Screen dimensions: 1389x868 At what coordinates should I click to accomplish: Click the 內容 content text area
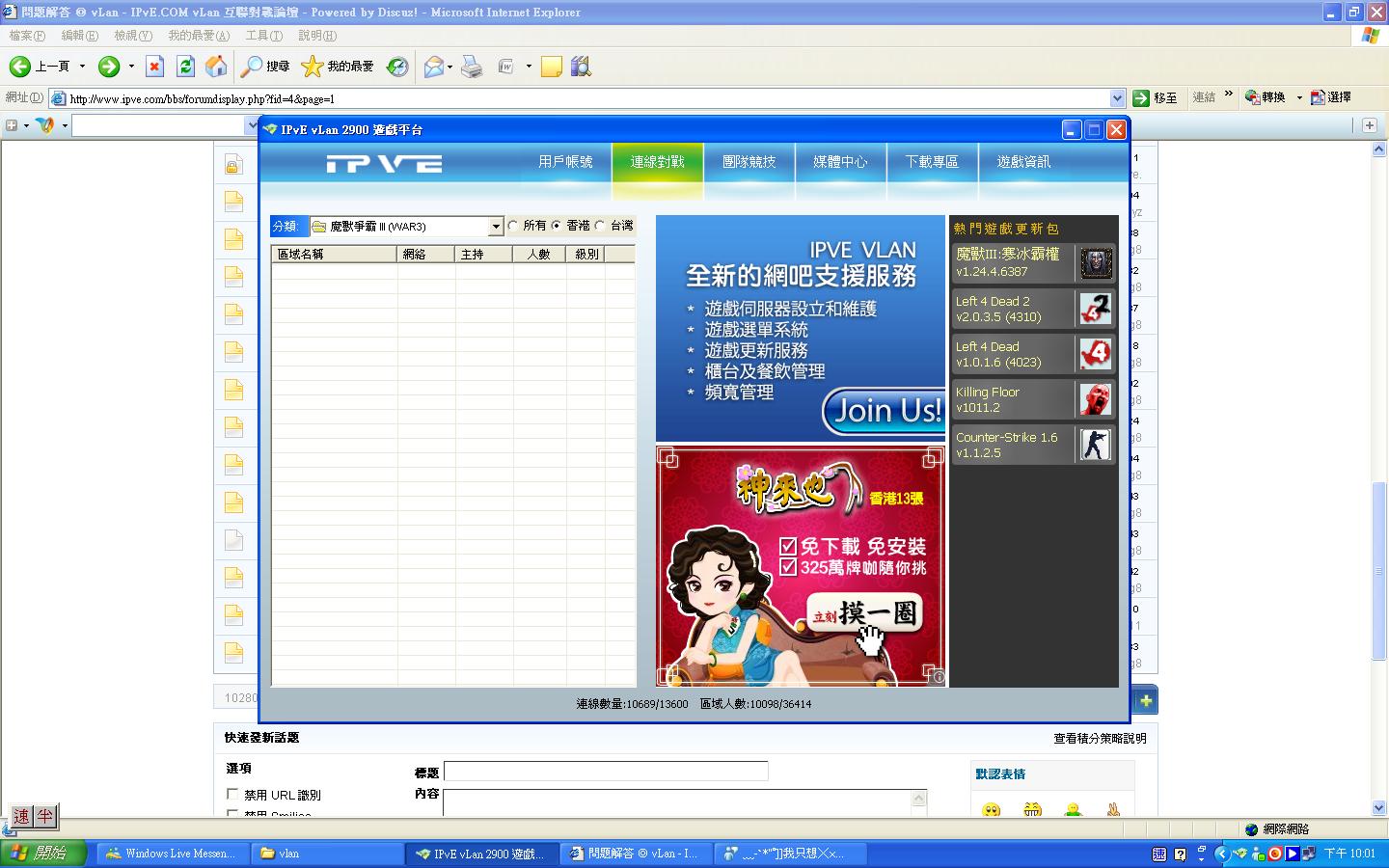tap(678, 802)
